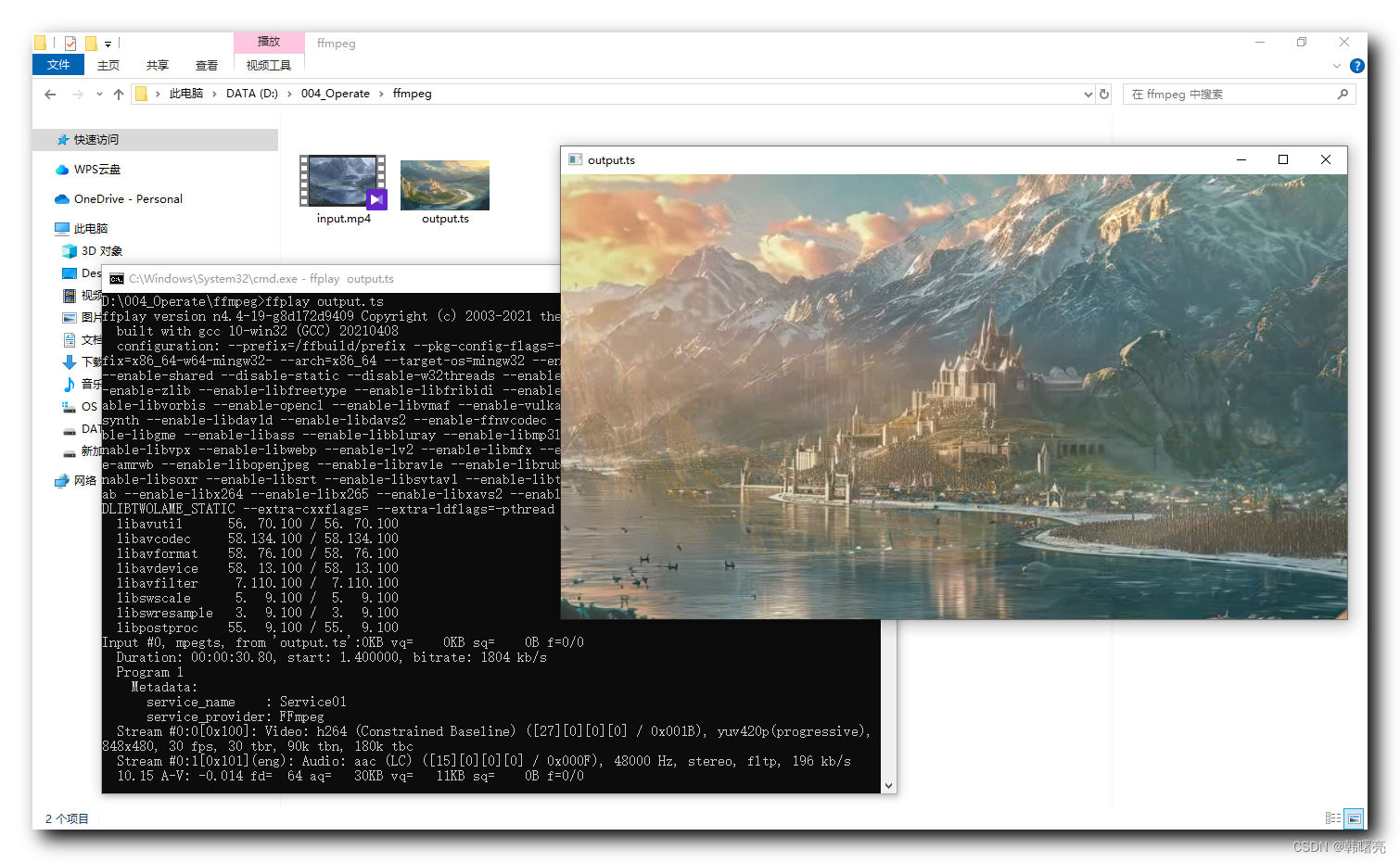Click 此电脑 in the address breadcrumb
Image resolution: width=1400 pixels, height=862 pixels.
pyautogui.click(x=186, y=94)
